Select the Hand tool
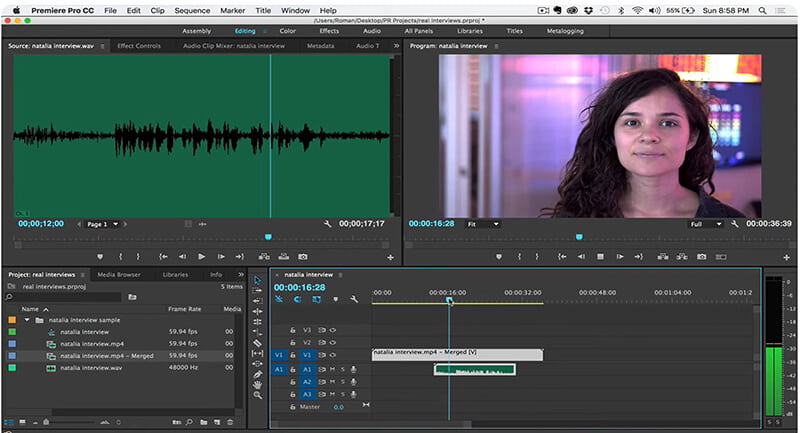This screenshot has width=800, height=433. [x=258, y=385]
